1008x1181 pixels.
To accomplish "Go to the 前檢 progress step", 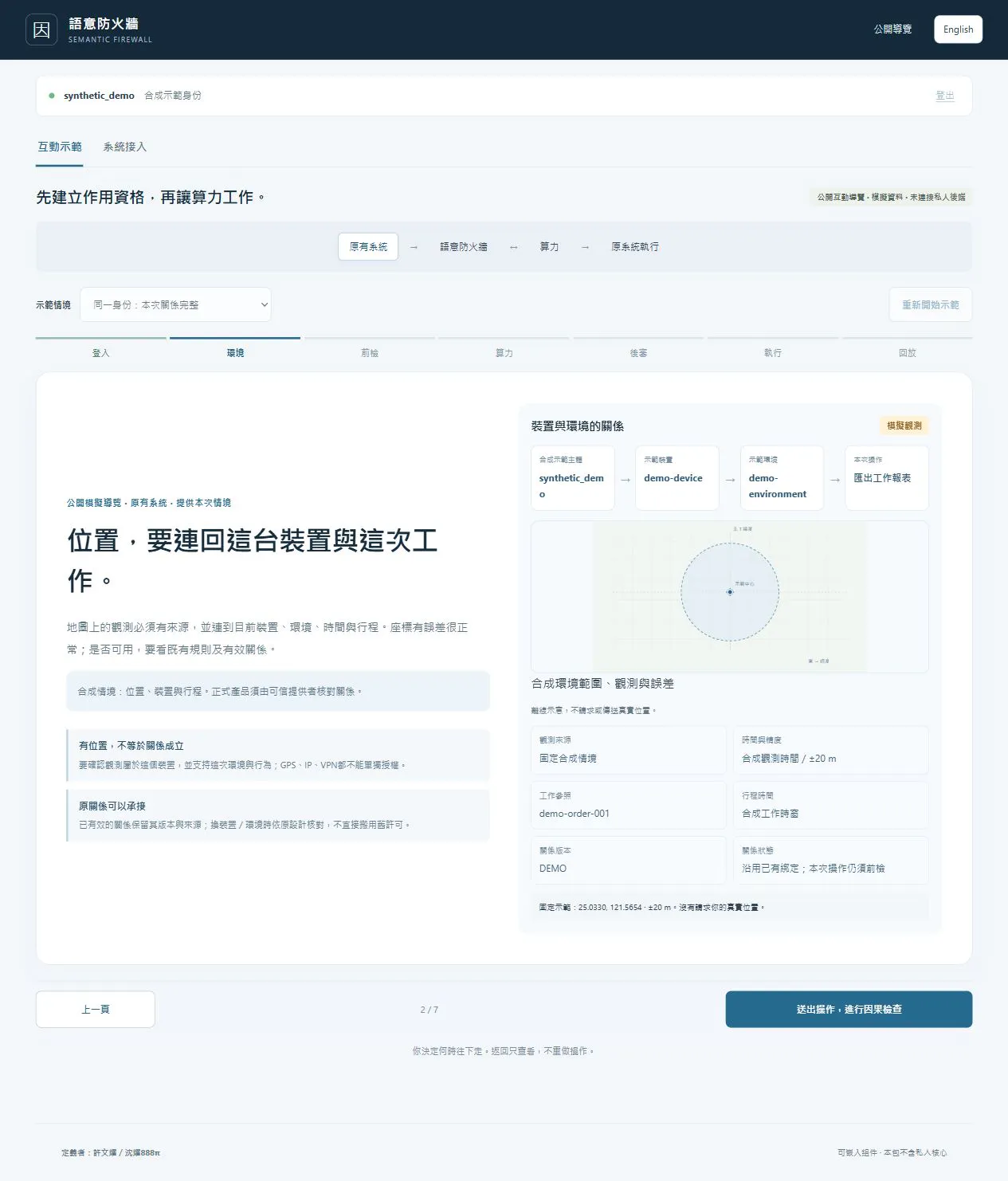I will [370, 347].
